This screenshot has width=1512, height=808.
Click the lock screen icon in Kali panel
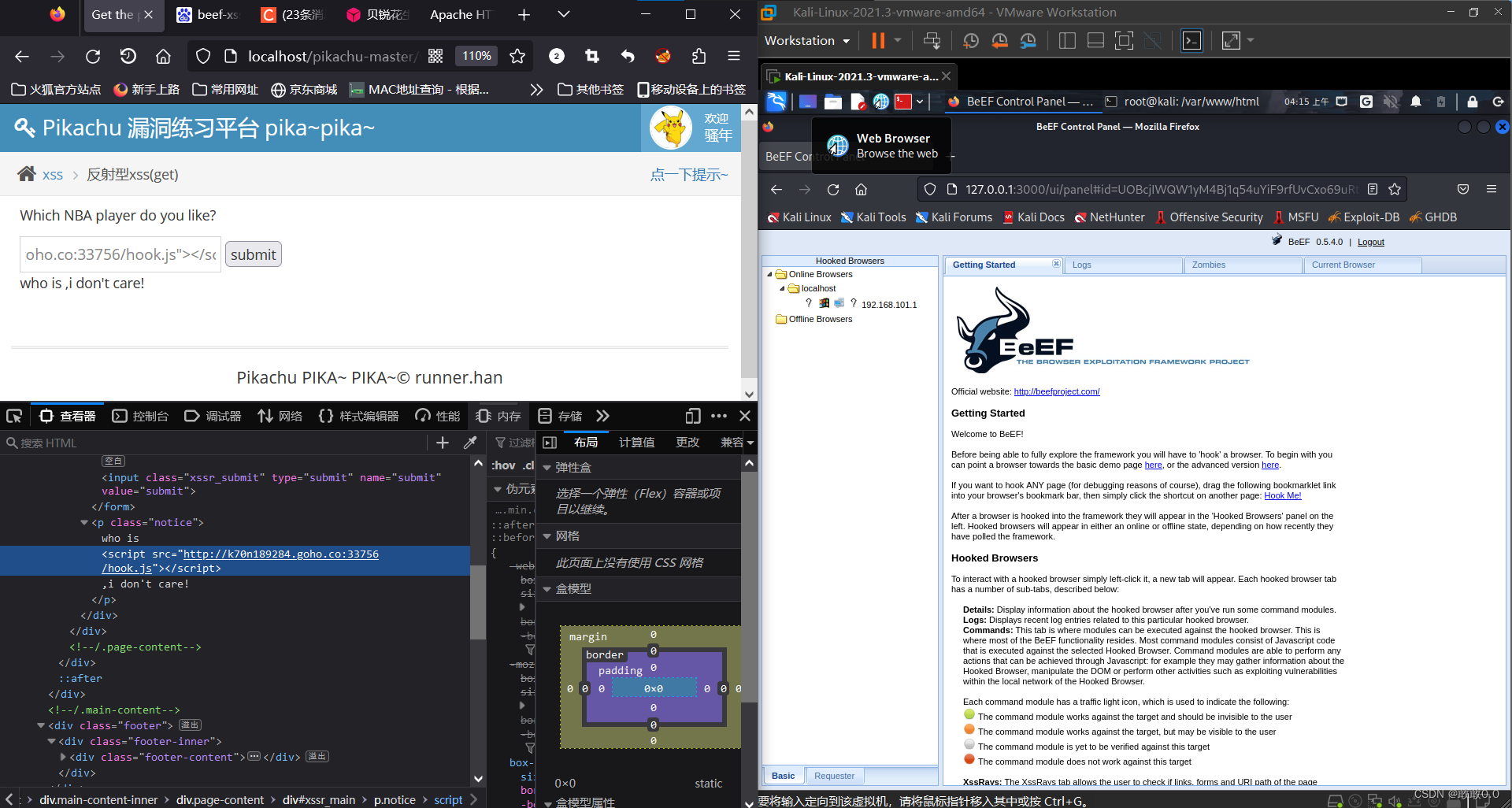click(x=1472, y=102)
